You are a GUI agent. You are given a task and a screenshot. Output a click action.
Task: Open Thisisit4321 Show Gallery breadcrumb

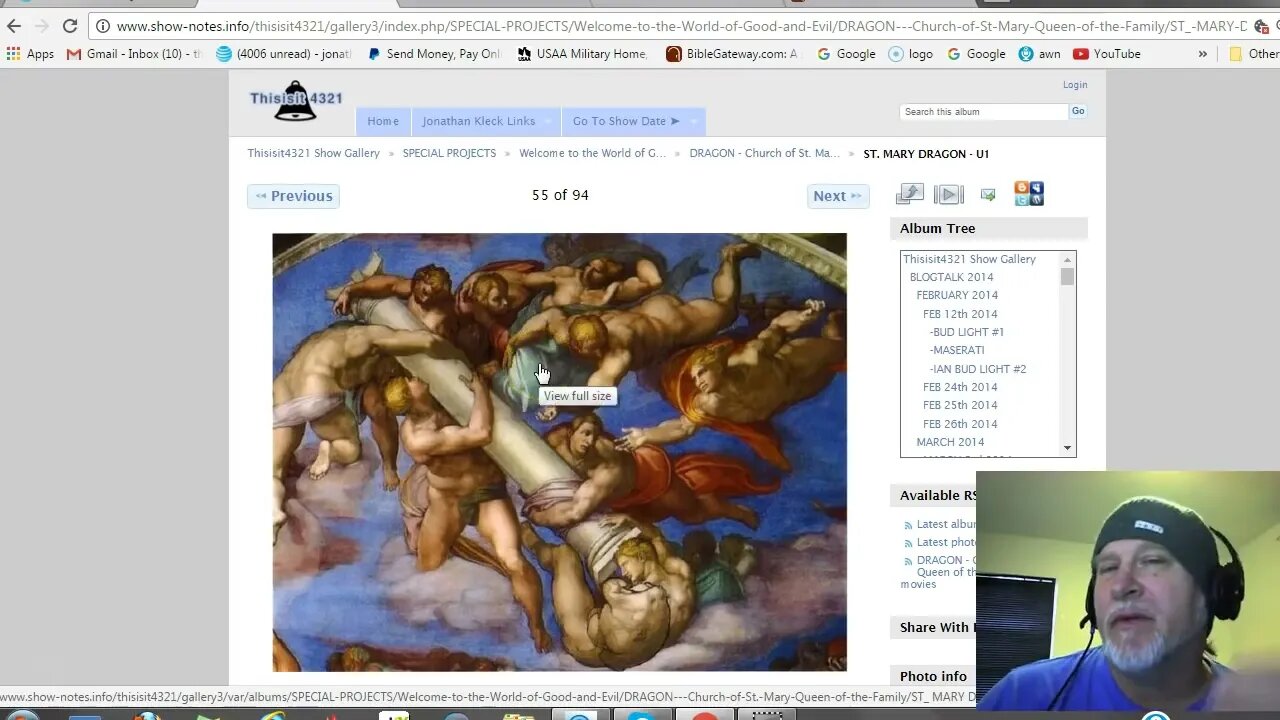coord(314,153)
